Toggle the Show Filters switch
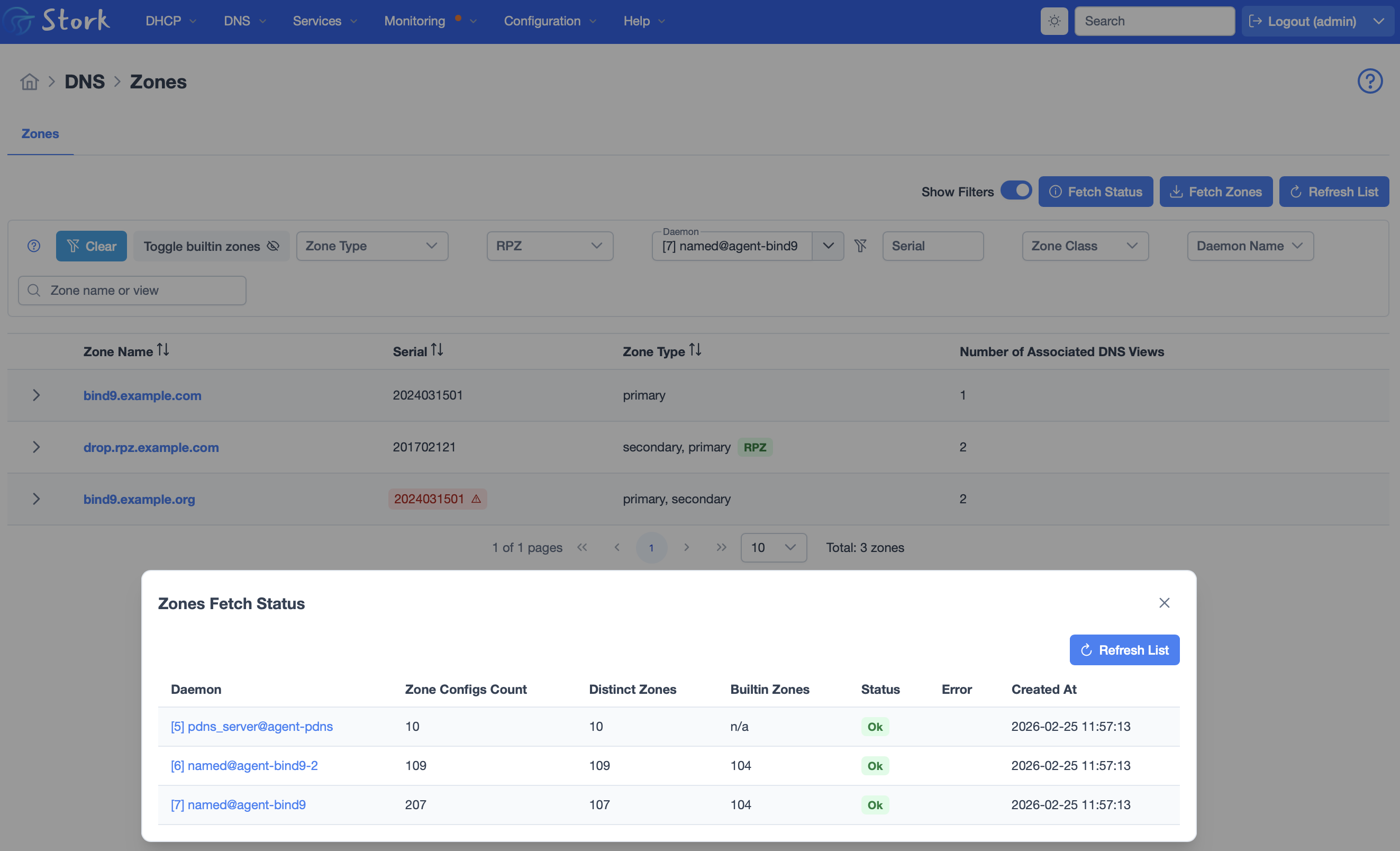The image size is (1400, 851). pos(1016,191)
